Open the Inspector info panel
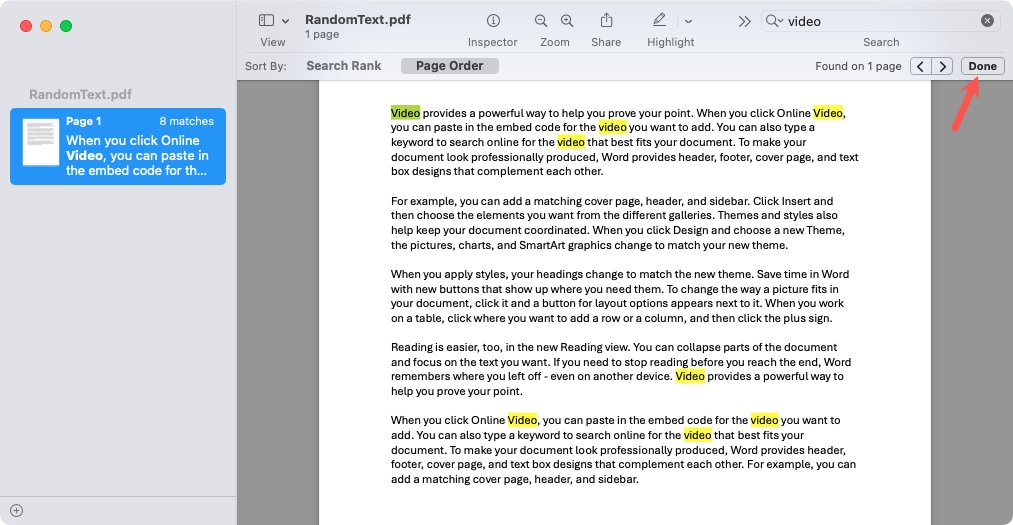Image resolution: width=1013 pixels, height=525 pixels. (x=493, y=21)
